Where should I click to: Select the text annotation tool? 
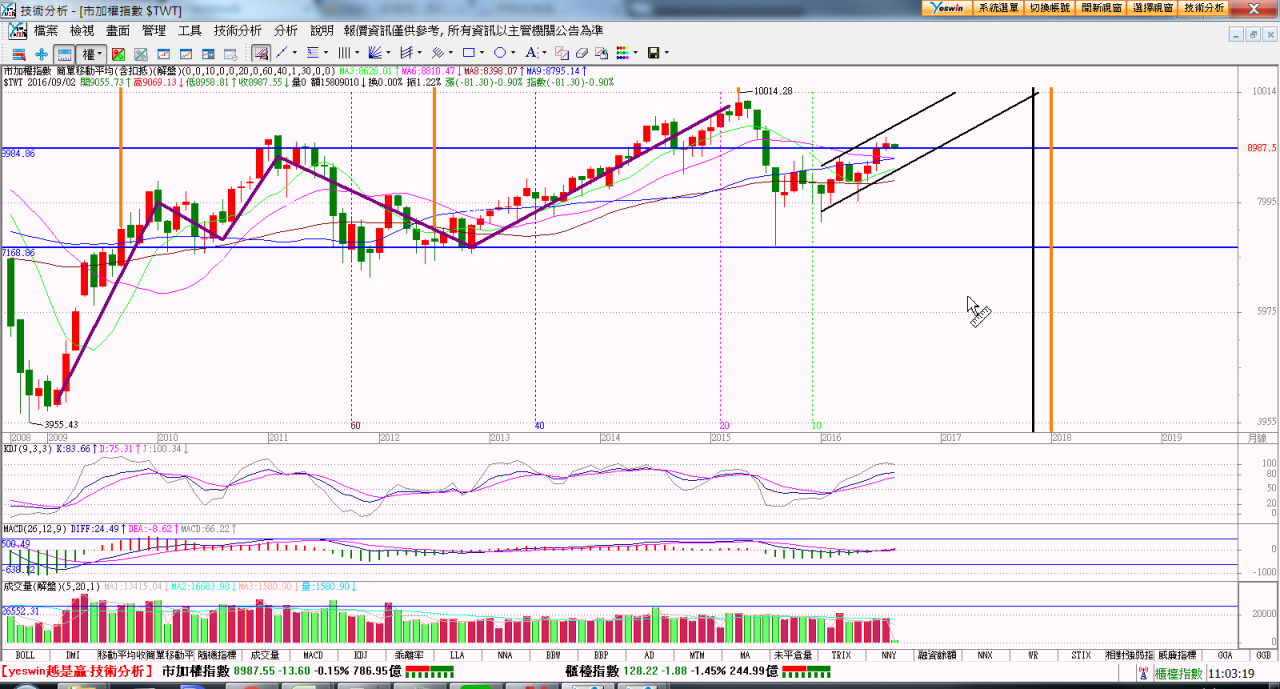click(x=531, y=53)
